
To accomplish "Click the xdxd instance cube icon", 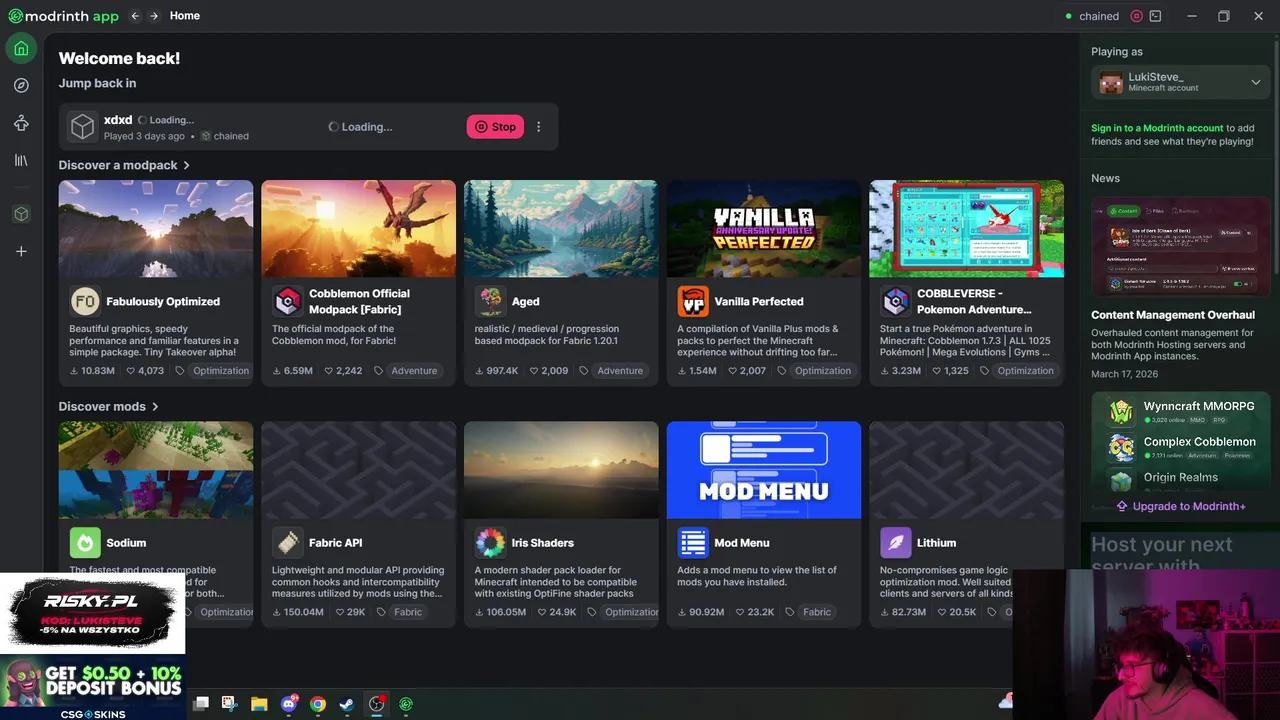I will (x=82, y=127).
